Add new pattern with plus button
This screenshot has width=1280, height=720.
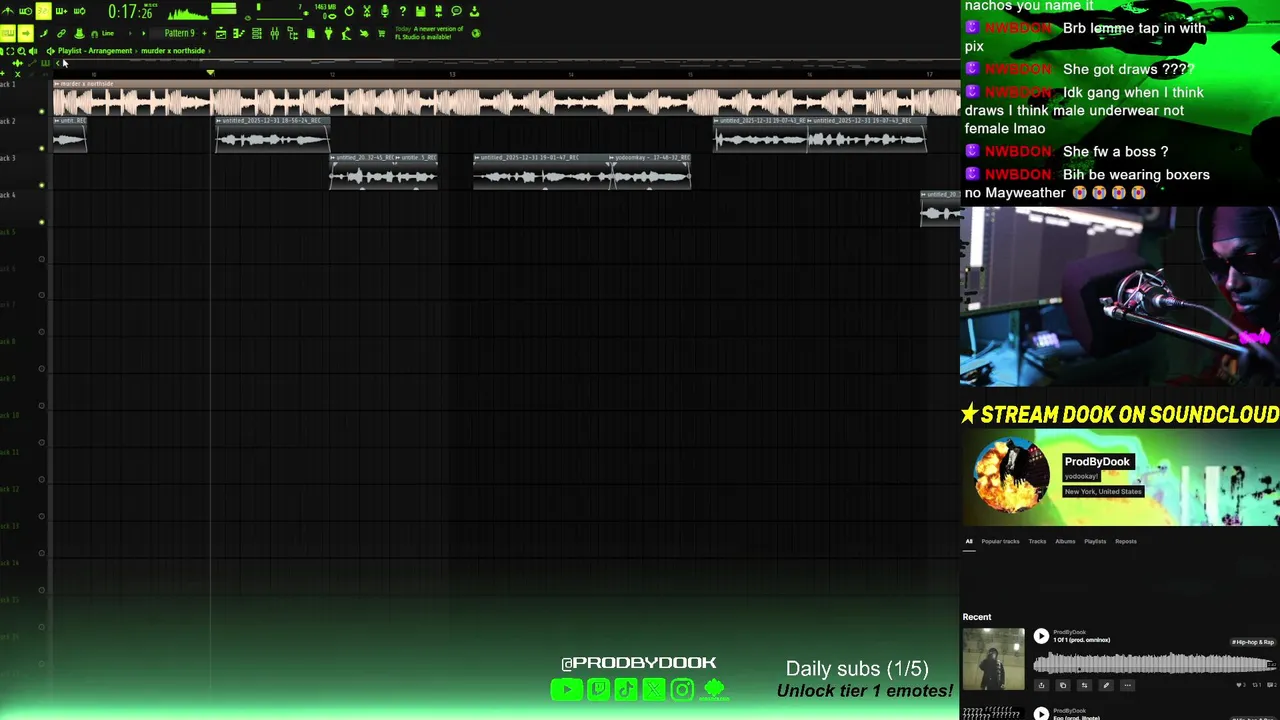tap(204, 34)
